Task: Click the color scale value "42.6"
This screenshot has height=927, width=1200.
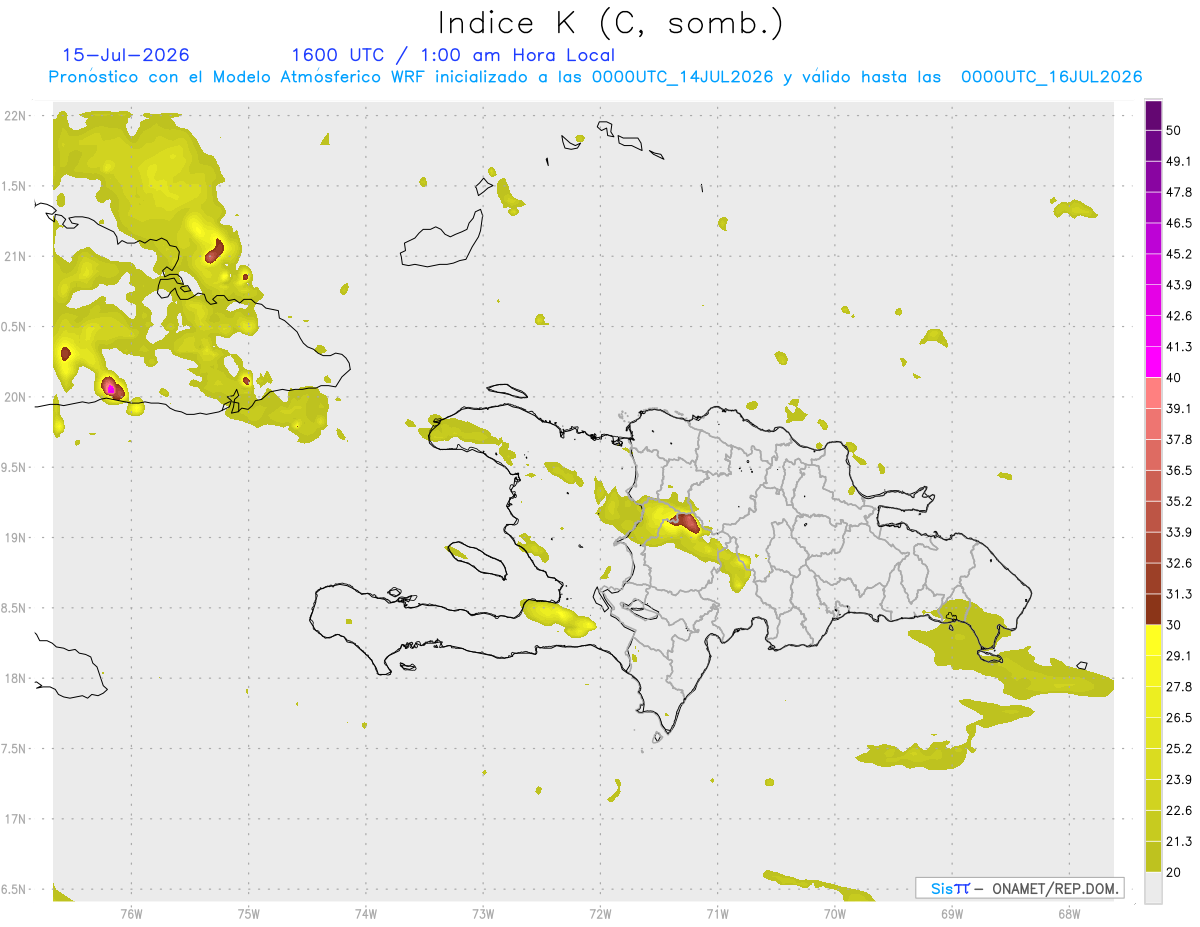Action: point(1179,316)
